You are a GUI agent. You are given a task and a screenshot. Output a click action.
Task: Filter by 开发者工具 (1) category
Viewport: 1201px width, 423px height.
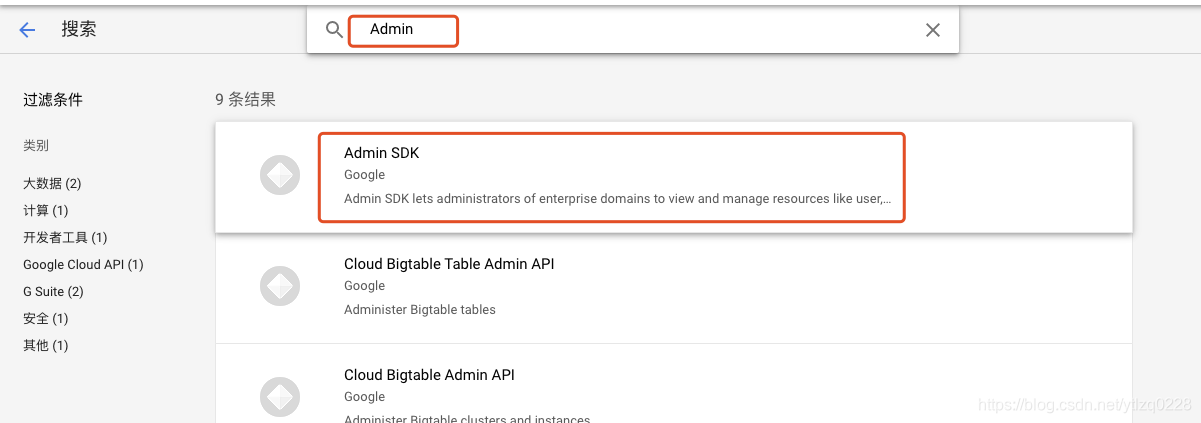pyautogui.click(x=65, y=237)
